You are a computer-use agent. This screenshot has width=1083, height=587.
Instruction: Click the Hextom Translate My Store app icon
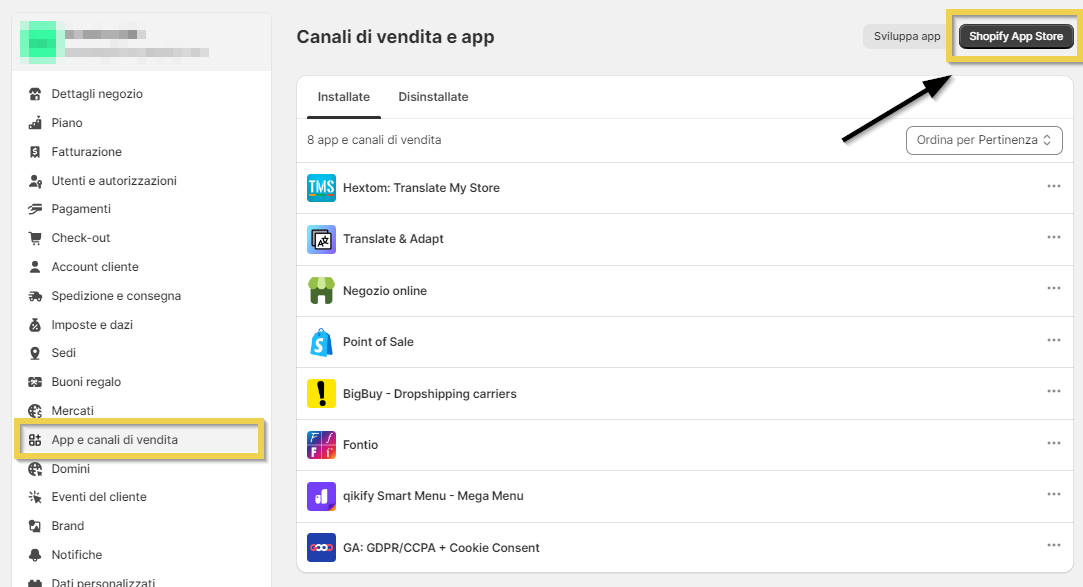tap(321, 188)
